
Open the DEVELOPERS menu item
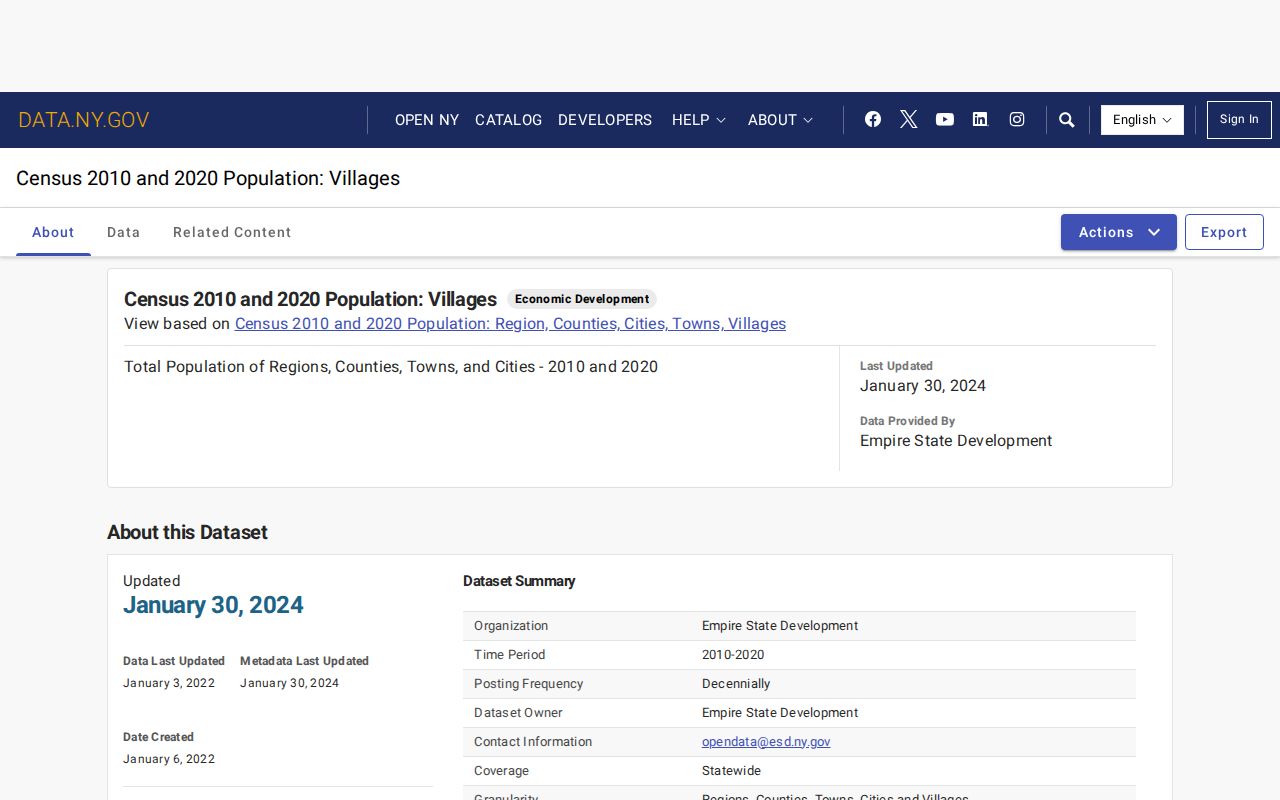[x=605, y=120]
